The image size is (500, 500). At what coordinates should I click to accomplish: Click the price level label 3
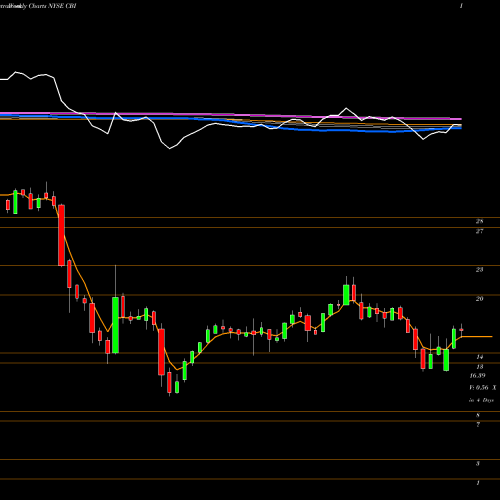click(478, 464)
